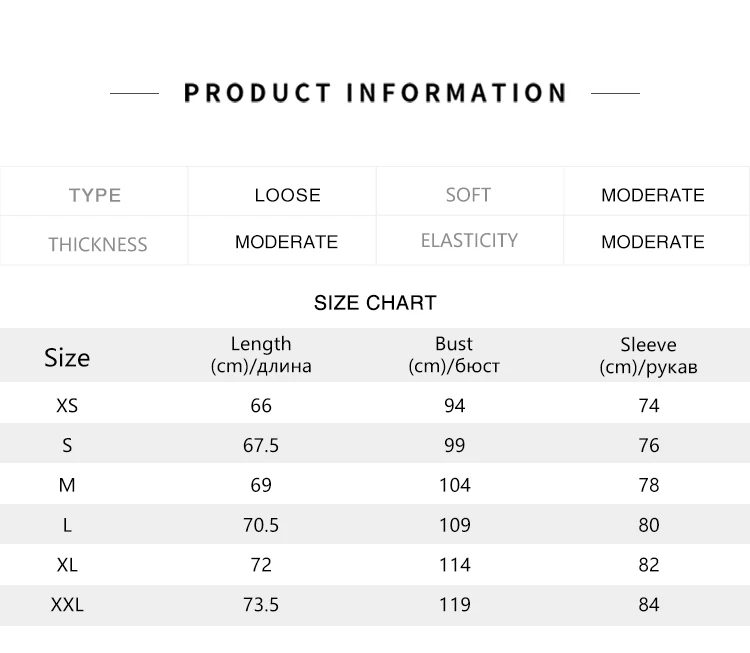Image resolution: width=750 pixels, height=653 pixels.
Task: Click the THICKNESS label cell
Action: pos(97,244)
